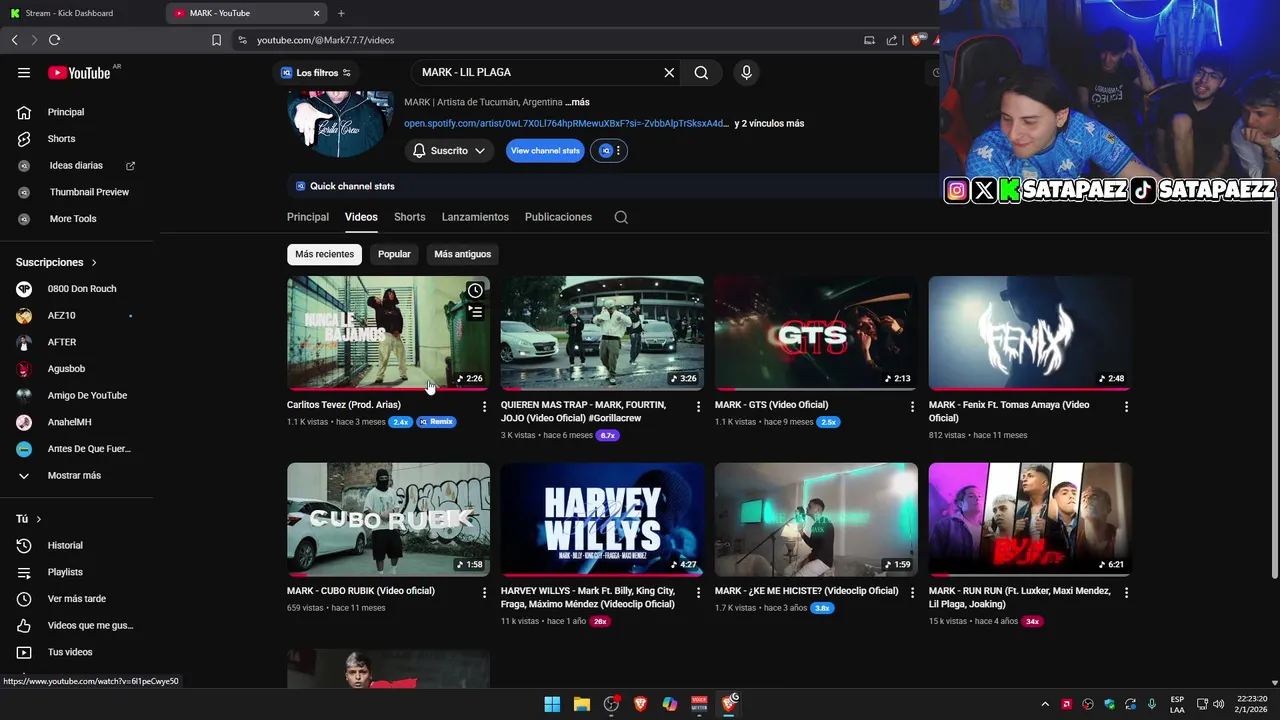Start voice search with microphone
Viewport: 1280px width, 720px height.
[x=745, y=72]
